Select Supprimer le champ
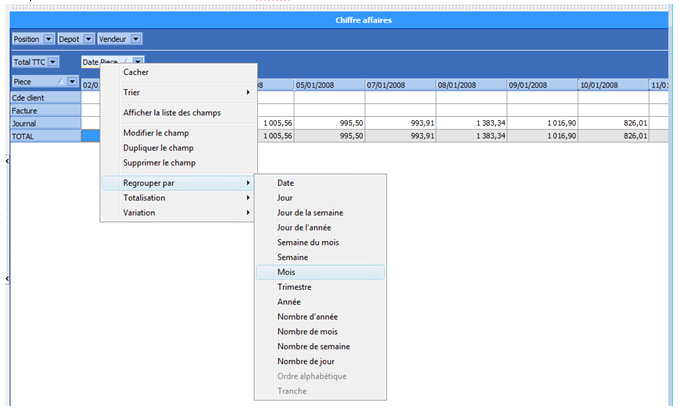The width and height of the screenshot is (679, 415). (159, 162)
